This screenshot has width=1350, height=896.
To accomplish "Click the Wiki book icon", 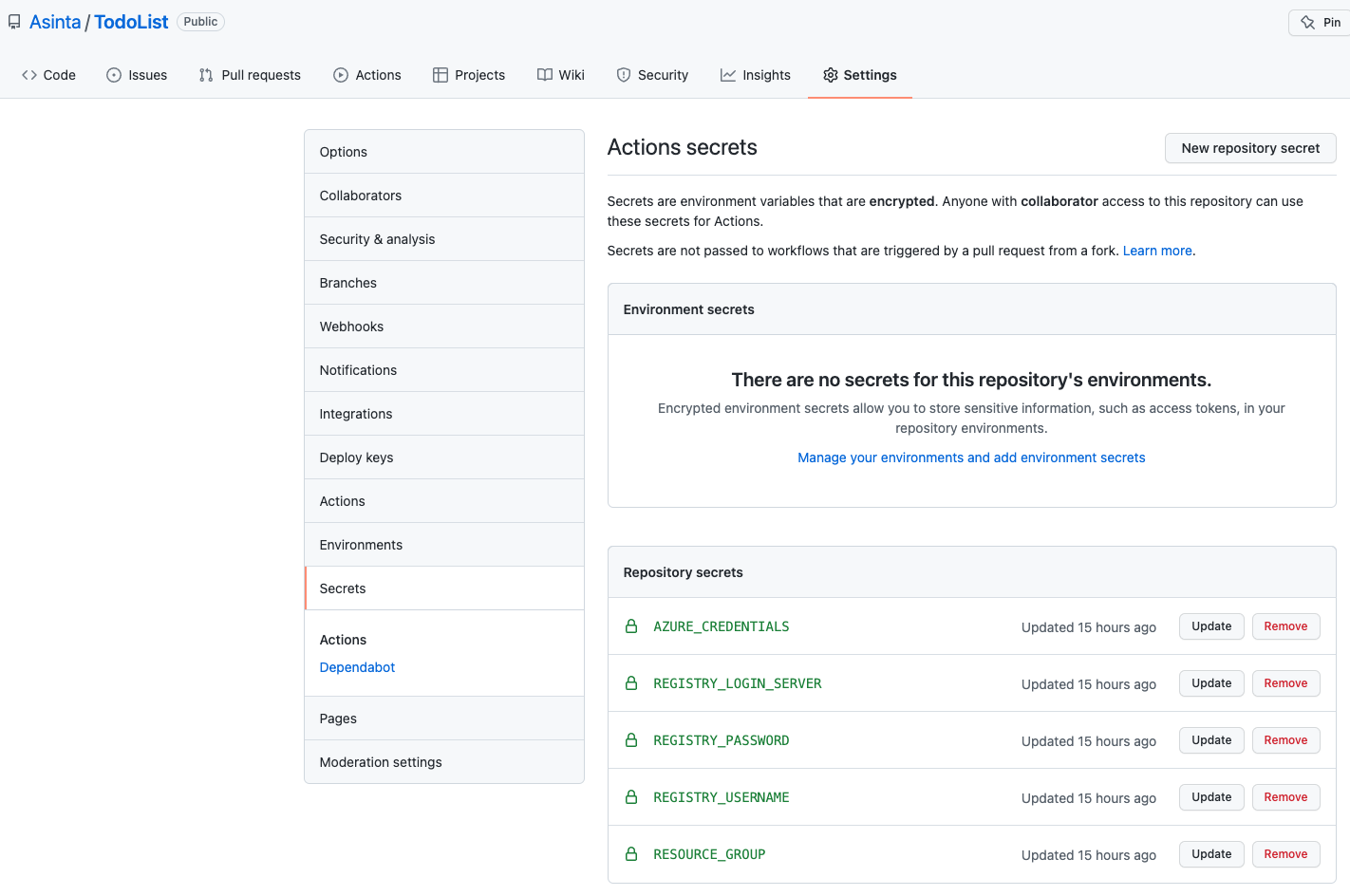I will [545, 75].
